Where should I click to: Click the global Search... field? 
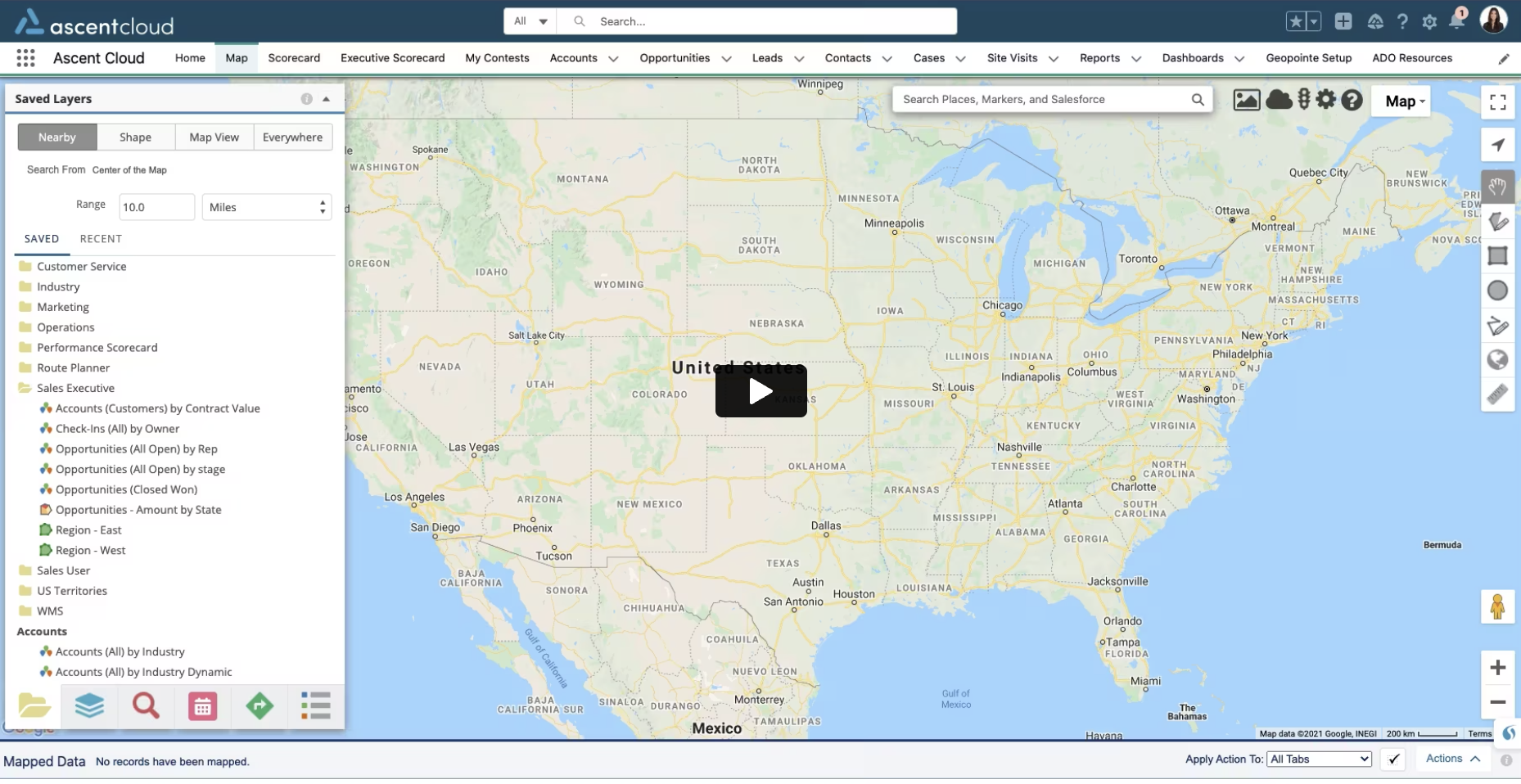tap(757, 21)
